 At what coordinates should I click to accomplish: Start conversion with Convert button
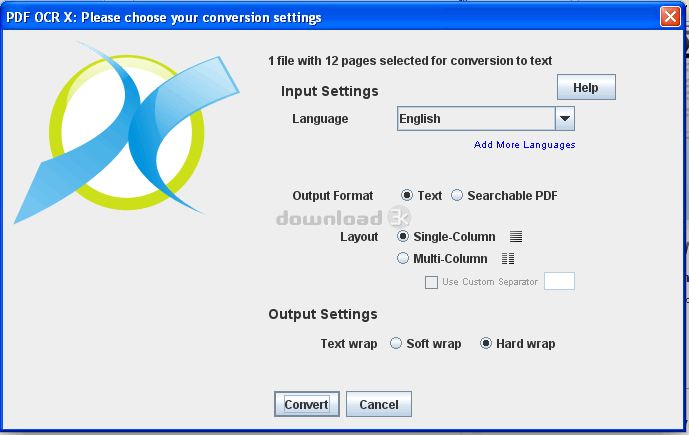tap(307, 404)
